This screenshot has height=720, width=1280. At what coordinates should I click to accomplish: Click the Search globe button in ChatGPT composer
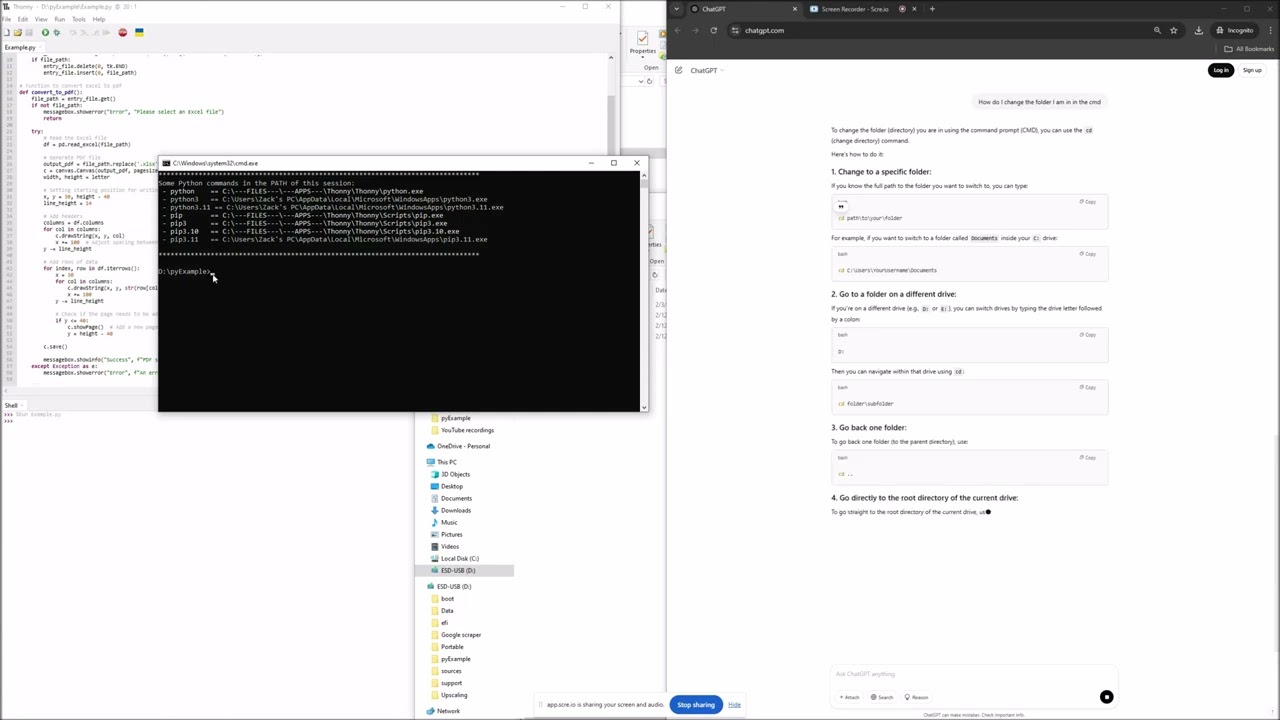(x=882, y=697)
